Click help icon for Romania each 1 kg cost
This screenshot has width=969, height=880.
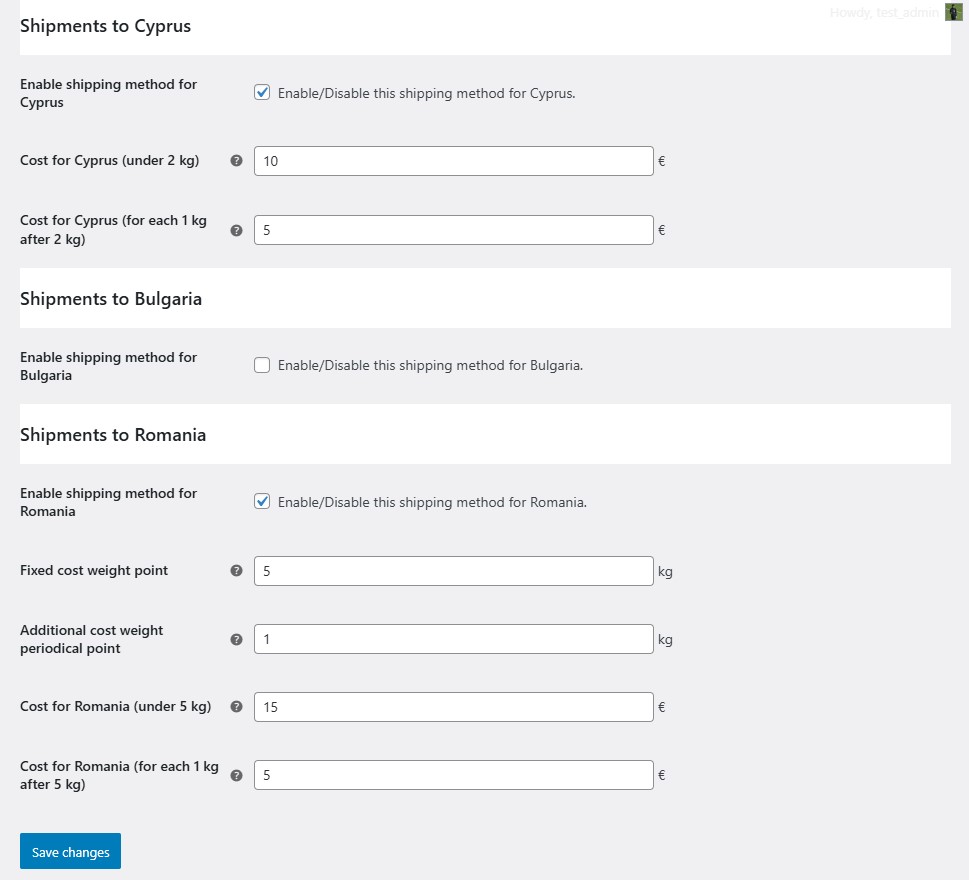[x=236, y=776]
